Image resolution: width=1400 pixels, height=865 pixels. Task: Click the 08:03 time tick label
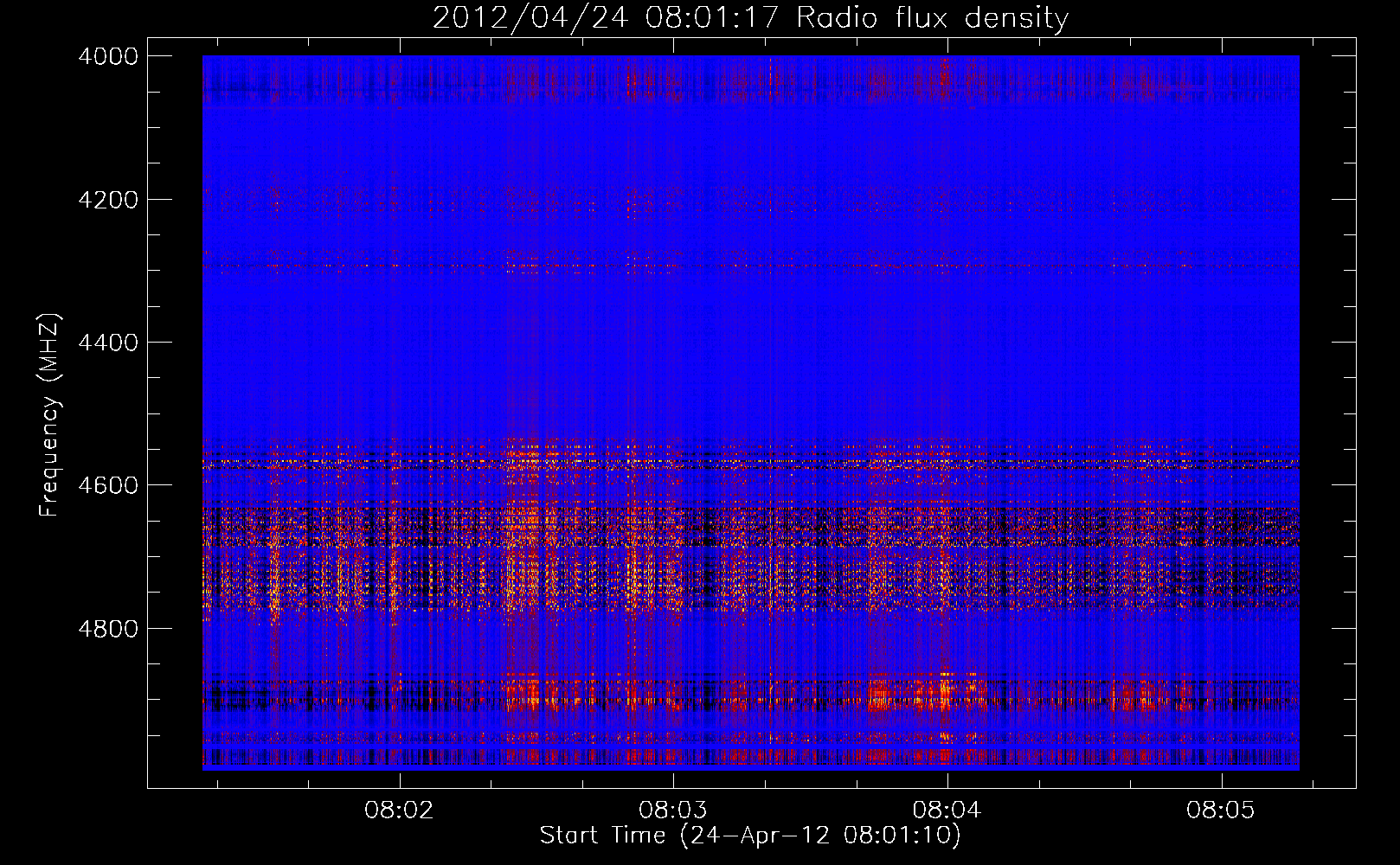tap(673, 811)
